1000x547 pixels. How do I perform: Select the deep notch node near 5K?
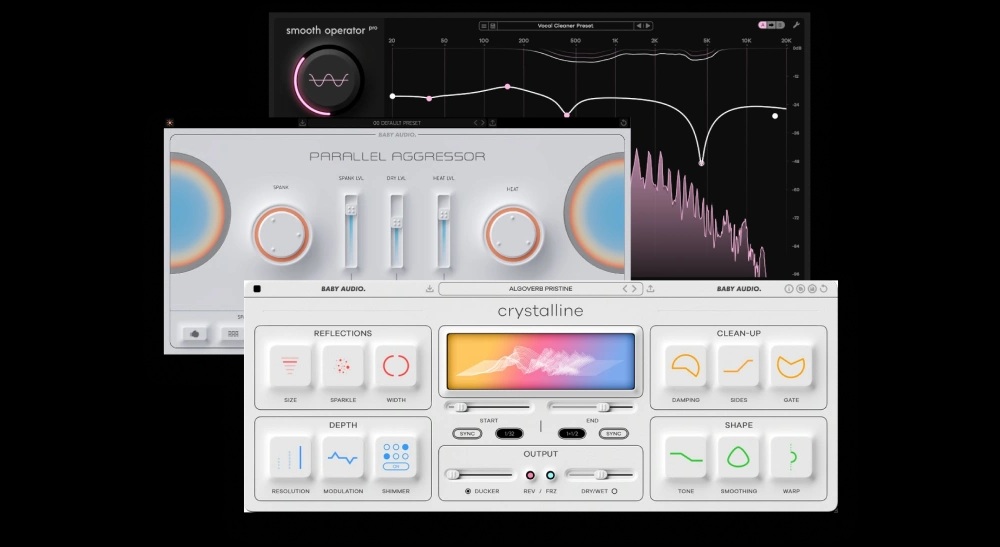tap(702, 163)
